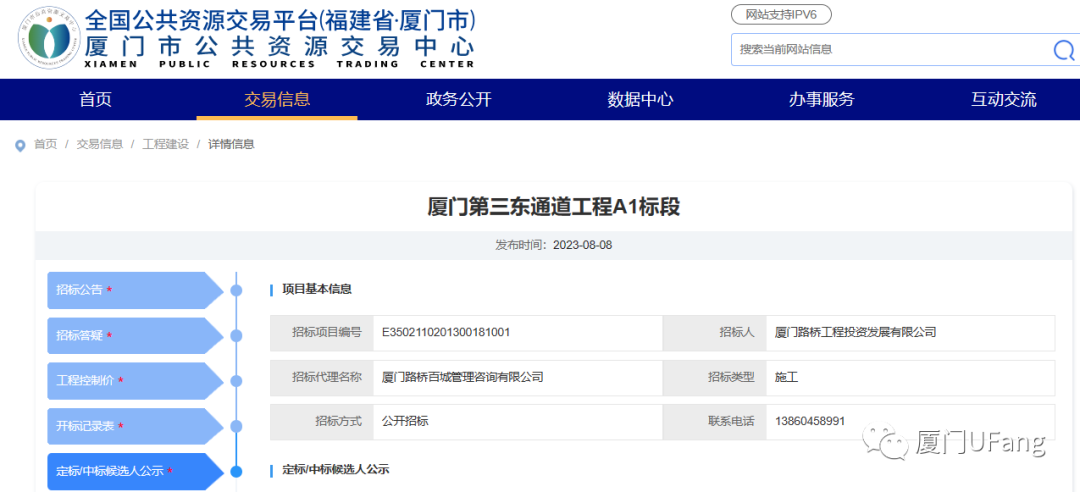Click the 项目基本信息 section heading
Viewport: 1080px width, 492px height.
point(317,289)
